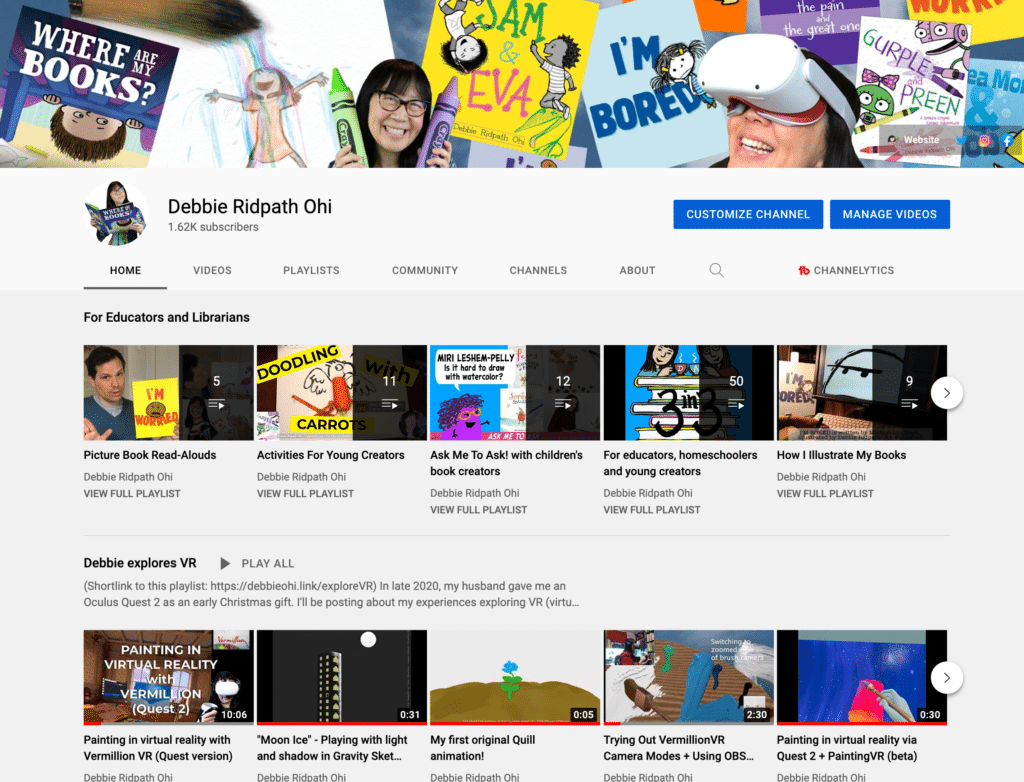View full playlist of Ask Me To Ask
This screenshot has width=1024, height=782.
click(x=478, y=510)
